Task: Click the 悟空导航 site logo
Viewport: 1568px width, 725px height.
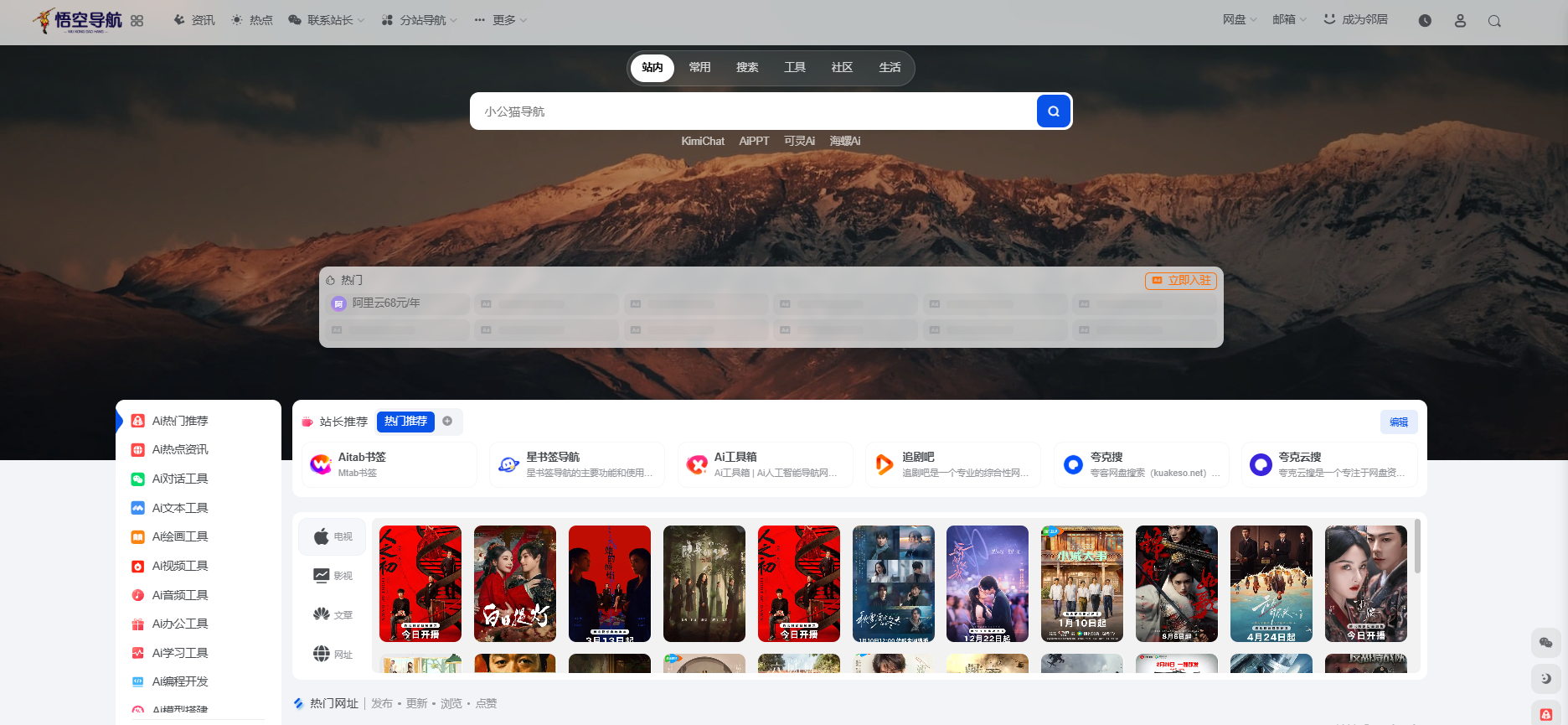Action: coord(77,20)
